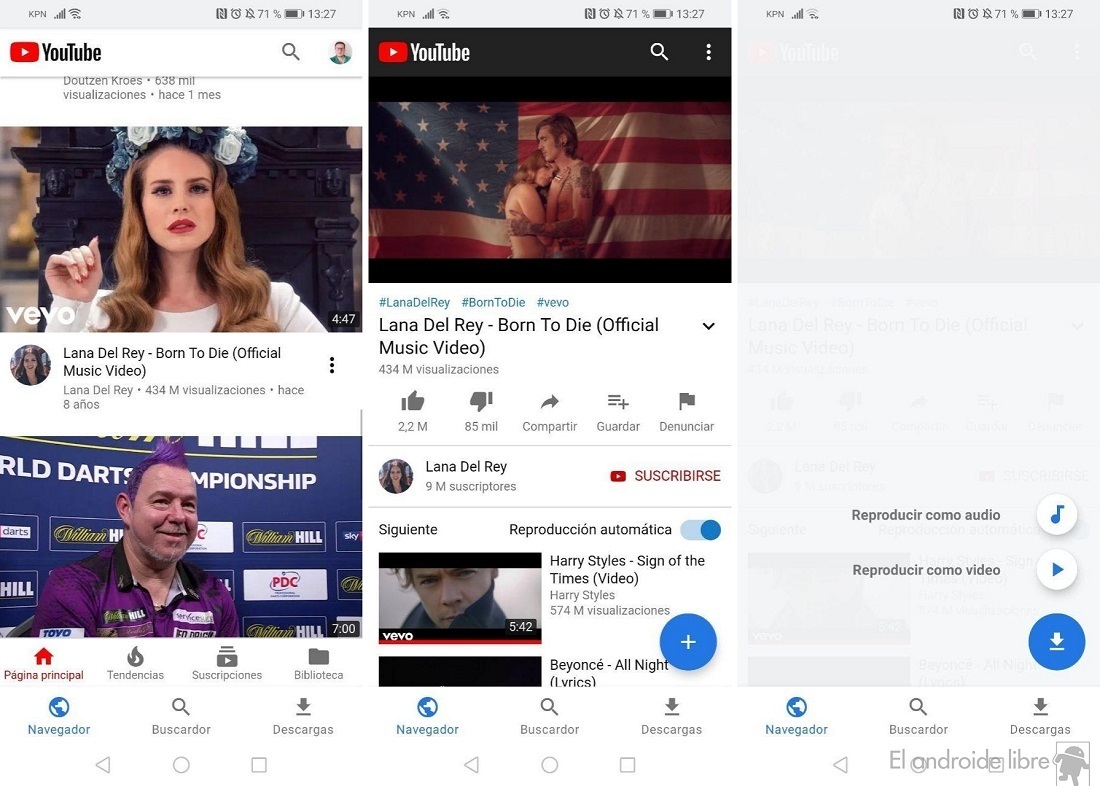Open the three-dot overflow menu in the dark header
This screenshot has height=786, width=1100.
click(709, 52)
